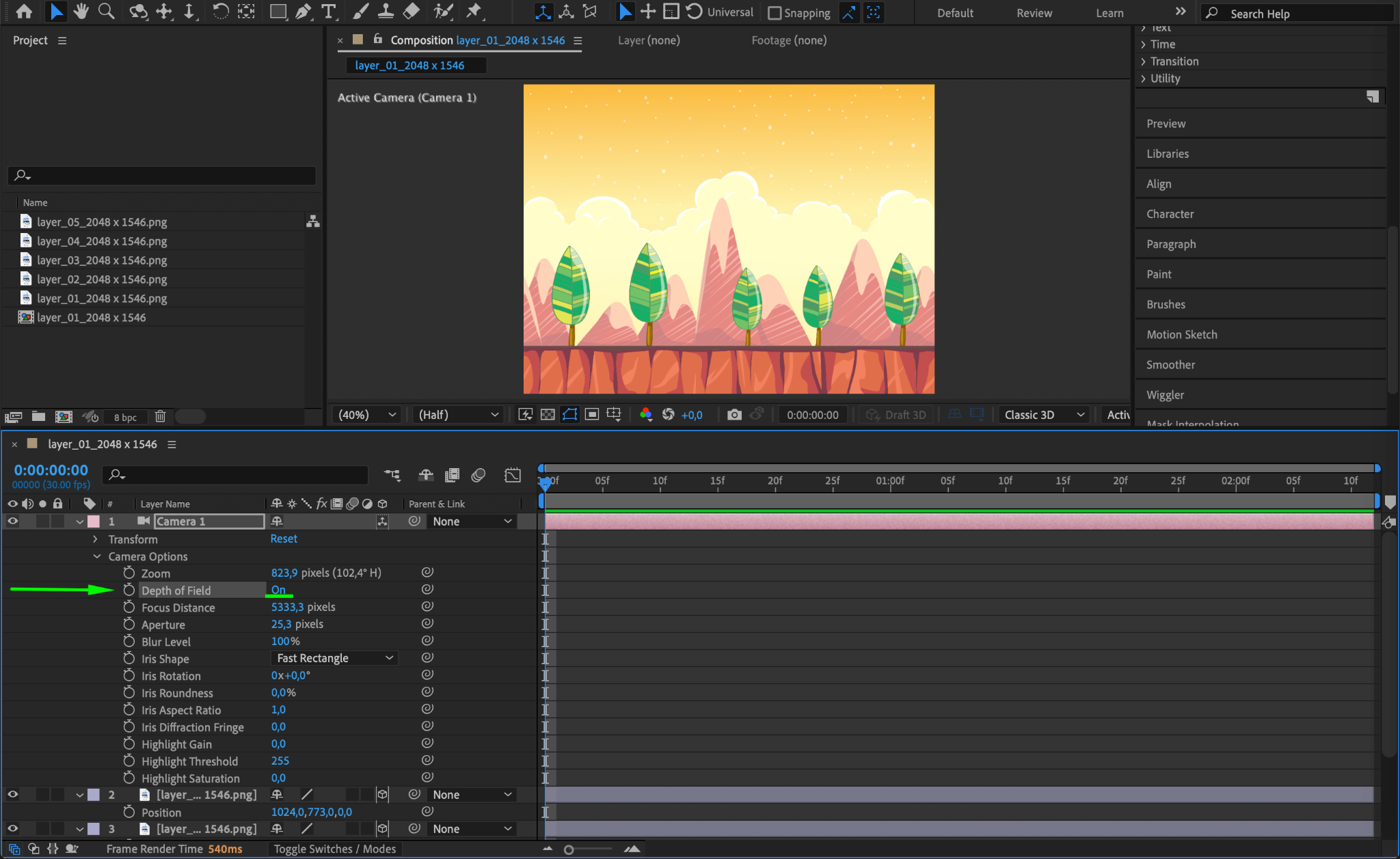
Task: Open the Iris Shape Fast Rectangle dropdown
Action: click(x=334, y=658)
